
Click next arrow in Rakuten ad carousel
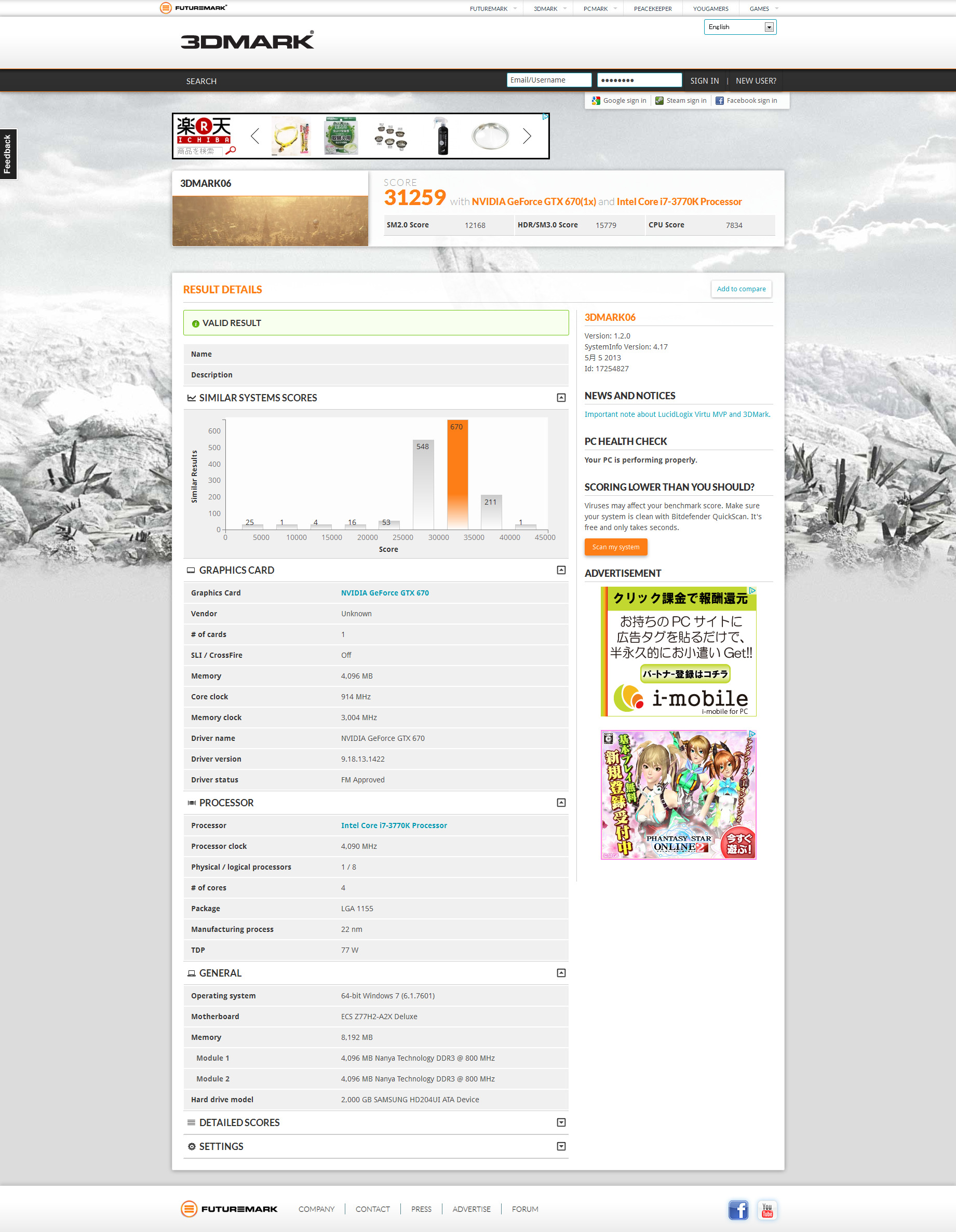tap(527, 136)
